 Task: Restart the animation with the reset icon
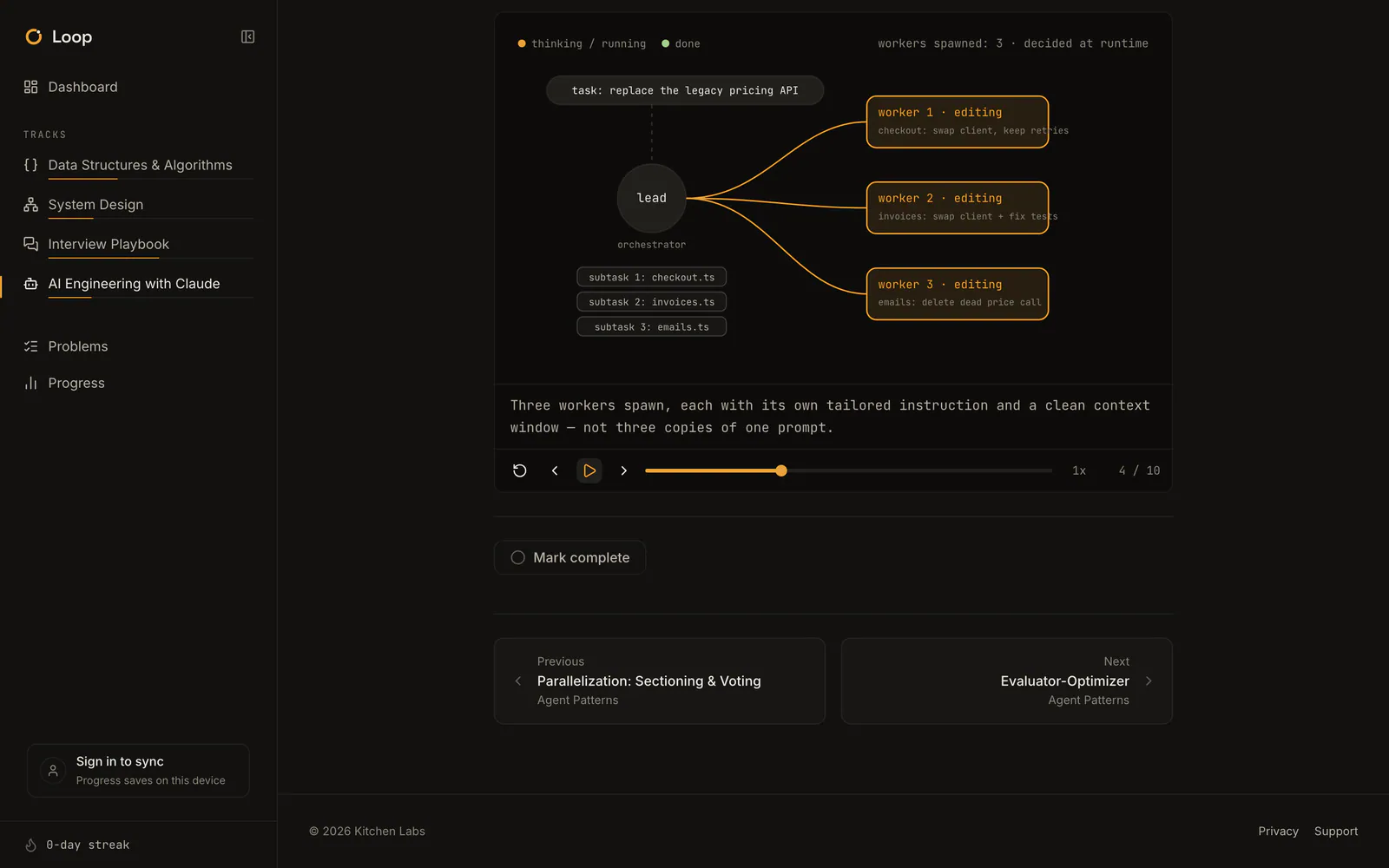point(520,470)
